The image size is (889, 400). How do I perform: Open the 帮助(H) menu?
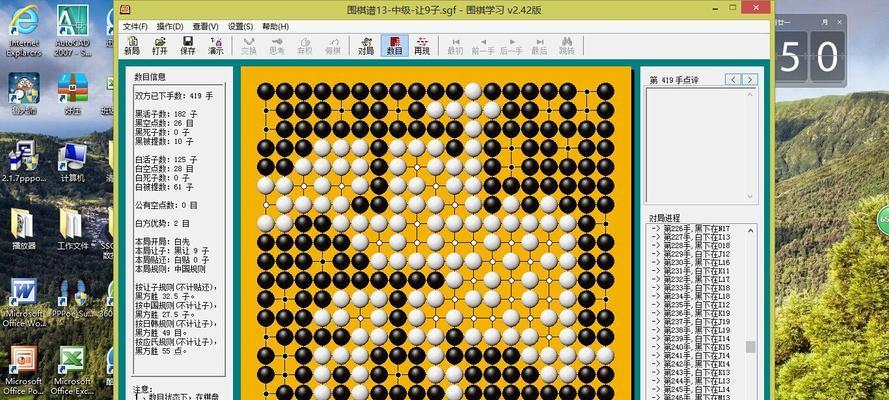(x=275, y=27)
